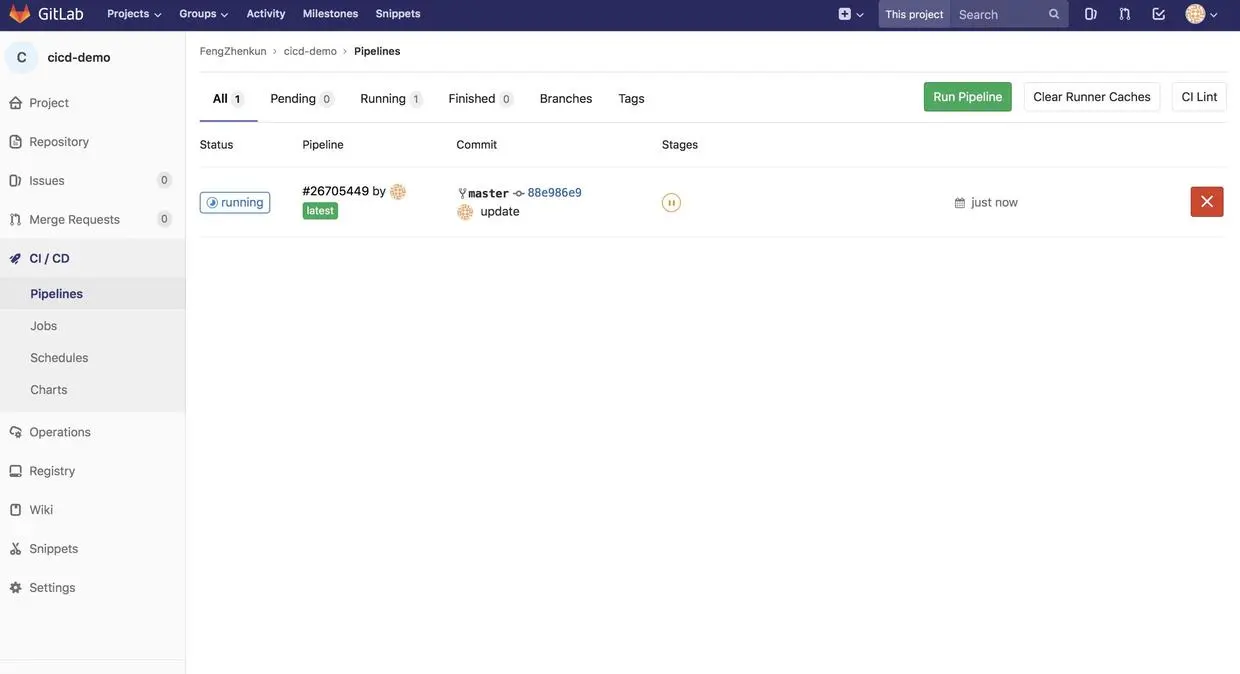This screenshot has width=1240, height=674.
Task: Open the to-do list checkmark icon
Action: tap(1159, 14)
